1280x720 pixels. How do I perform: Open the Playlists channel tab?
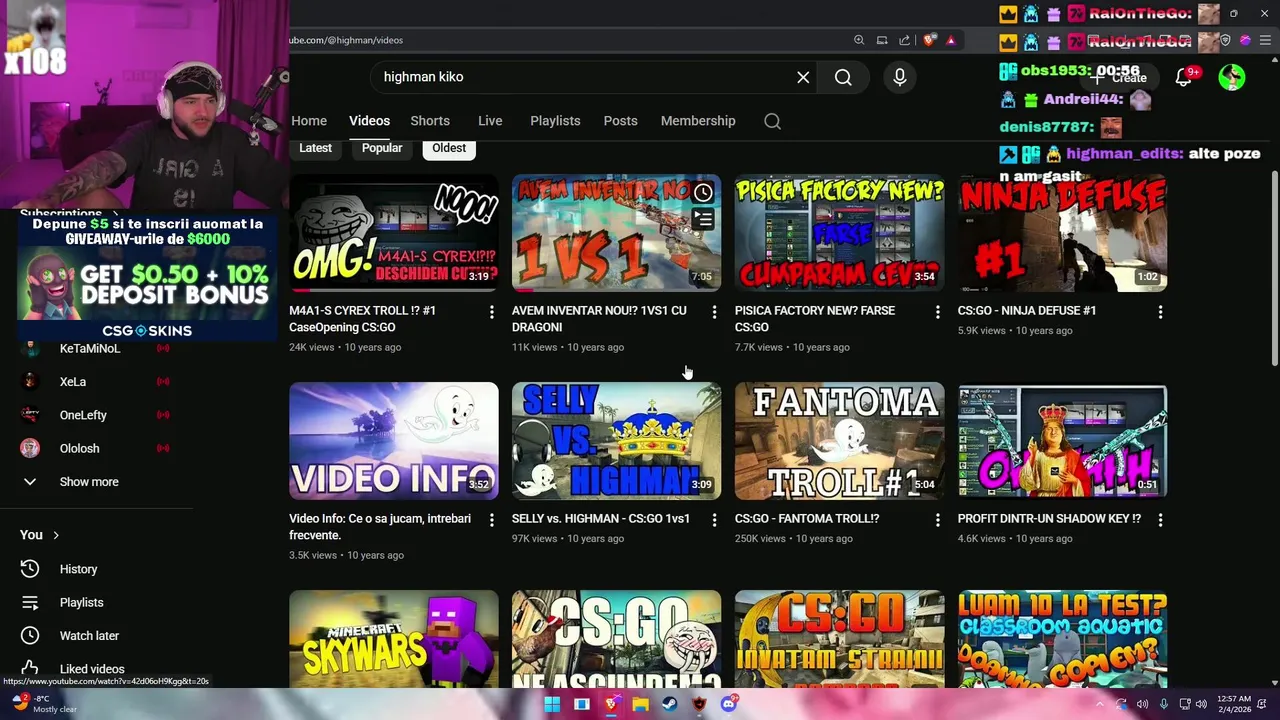point(555,121)
